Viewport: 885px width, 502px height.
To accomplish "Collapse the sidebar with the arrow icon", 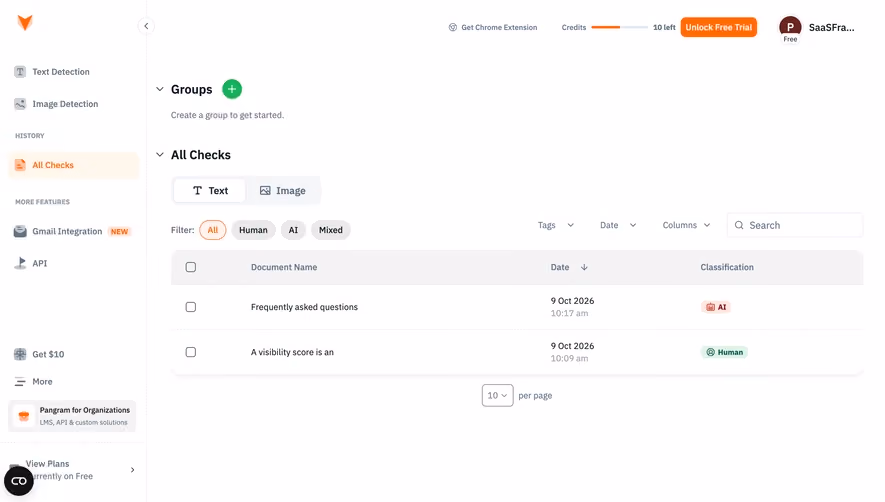I will [146, 26].
